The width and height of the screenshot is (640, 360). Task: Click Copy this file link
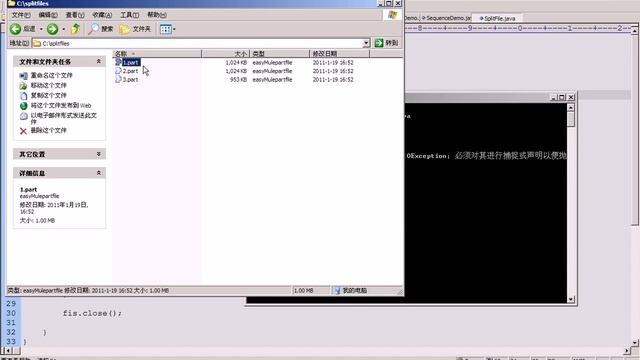point(49,96)
